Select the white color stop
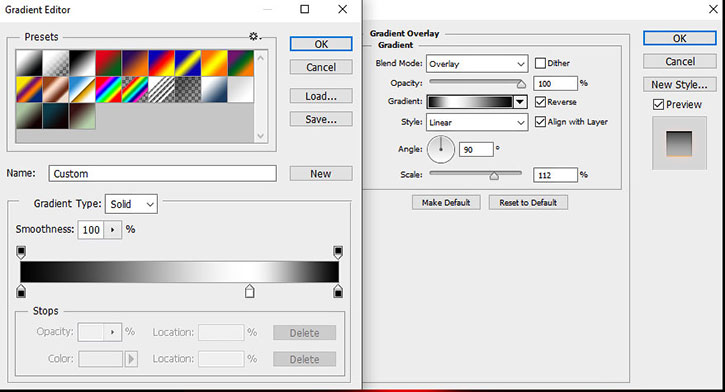The image size is (725, 392). point(250,291)
